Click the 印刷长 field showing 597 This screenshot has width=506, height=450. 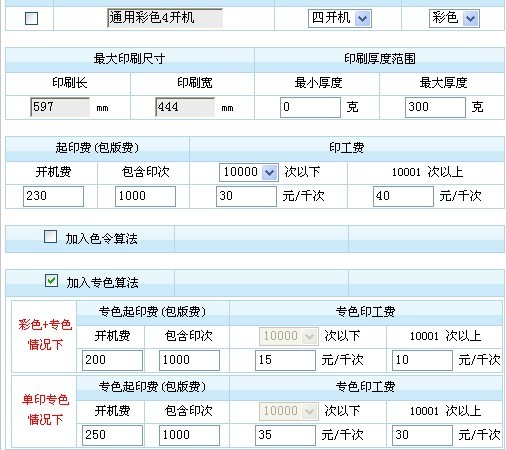pos(60,107)
